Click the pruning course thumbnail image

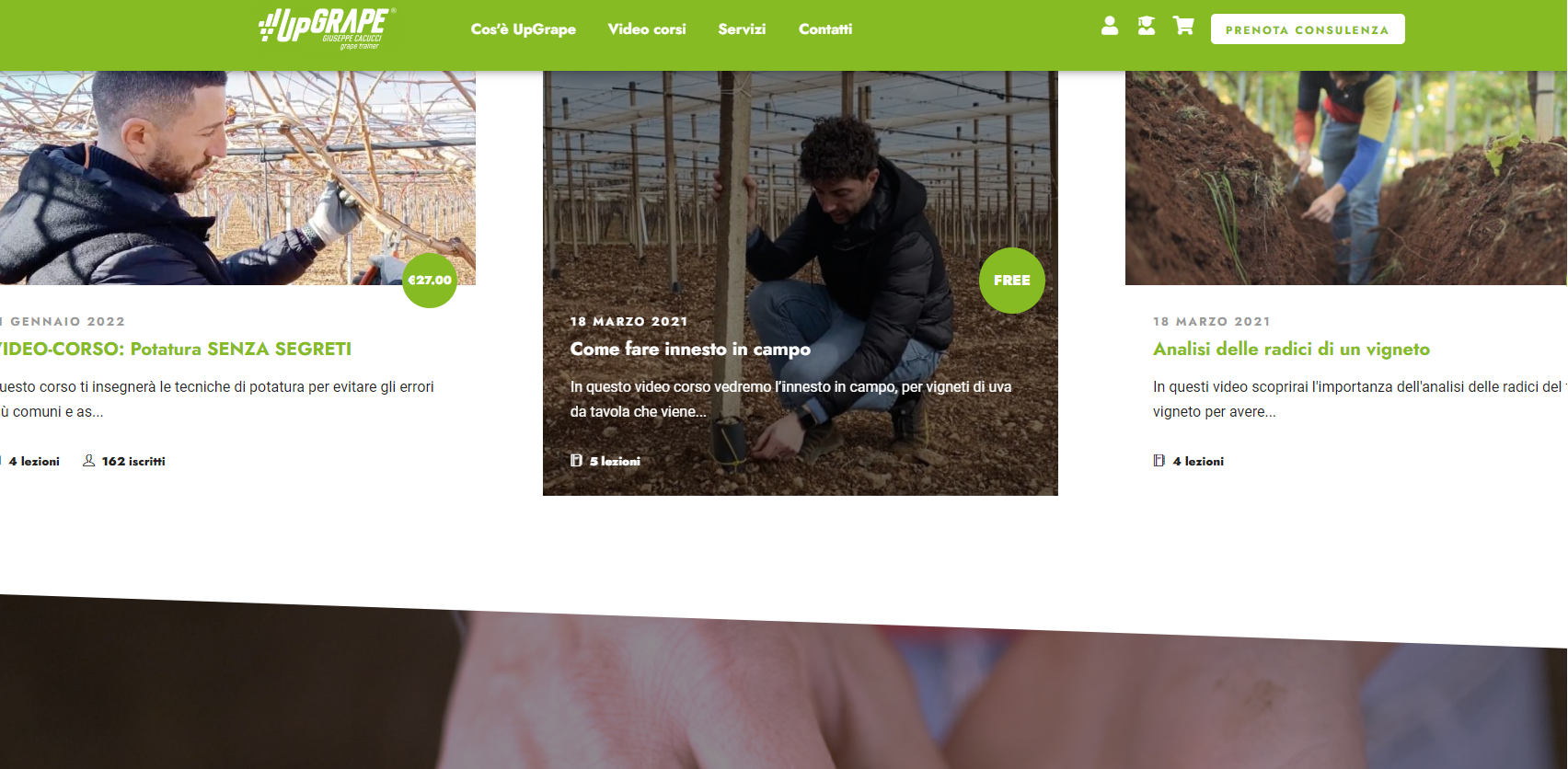(x=237, y=178)
